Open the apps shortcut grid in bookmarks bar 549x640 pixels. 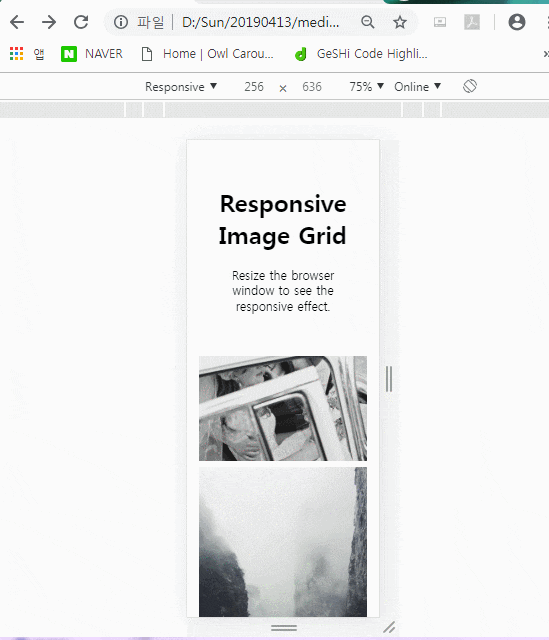[x=16, y=53]
